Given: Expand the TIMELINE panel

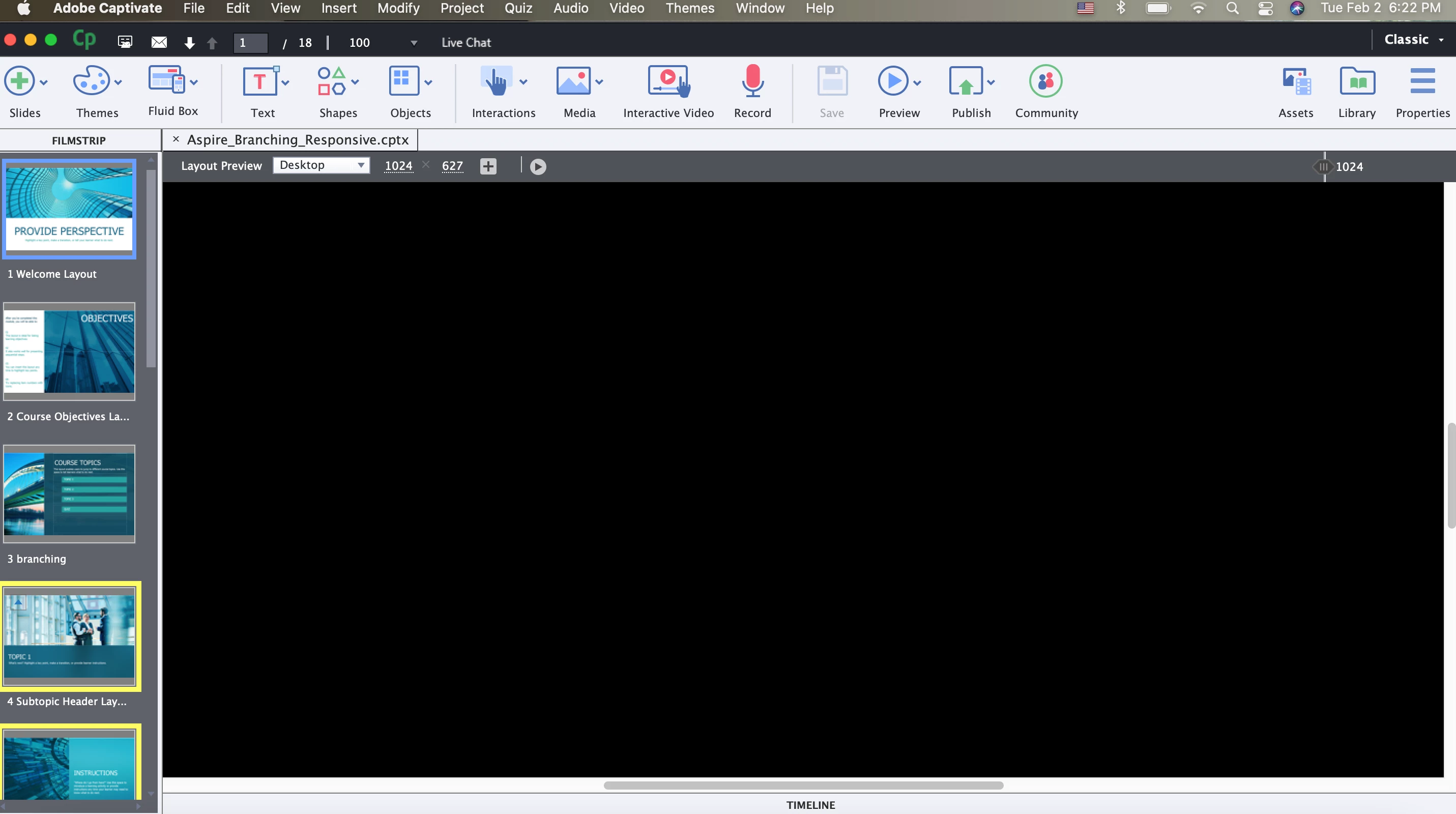Looking at the screenshot, I should [810, 804].
